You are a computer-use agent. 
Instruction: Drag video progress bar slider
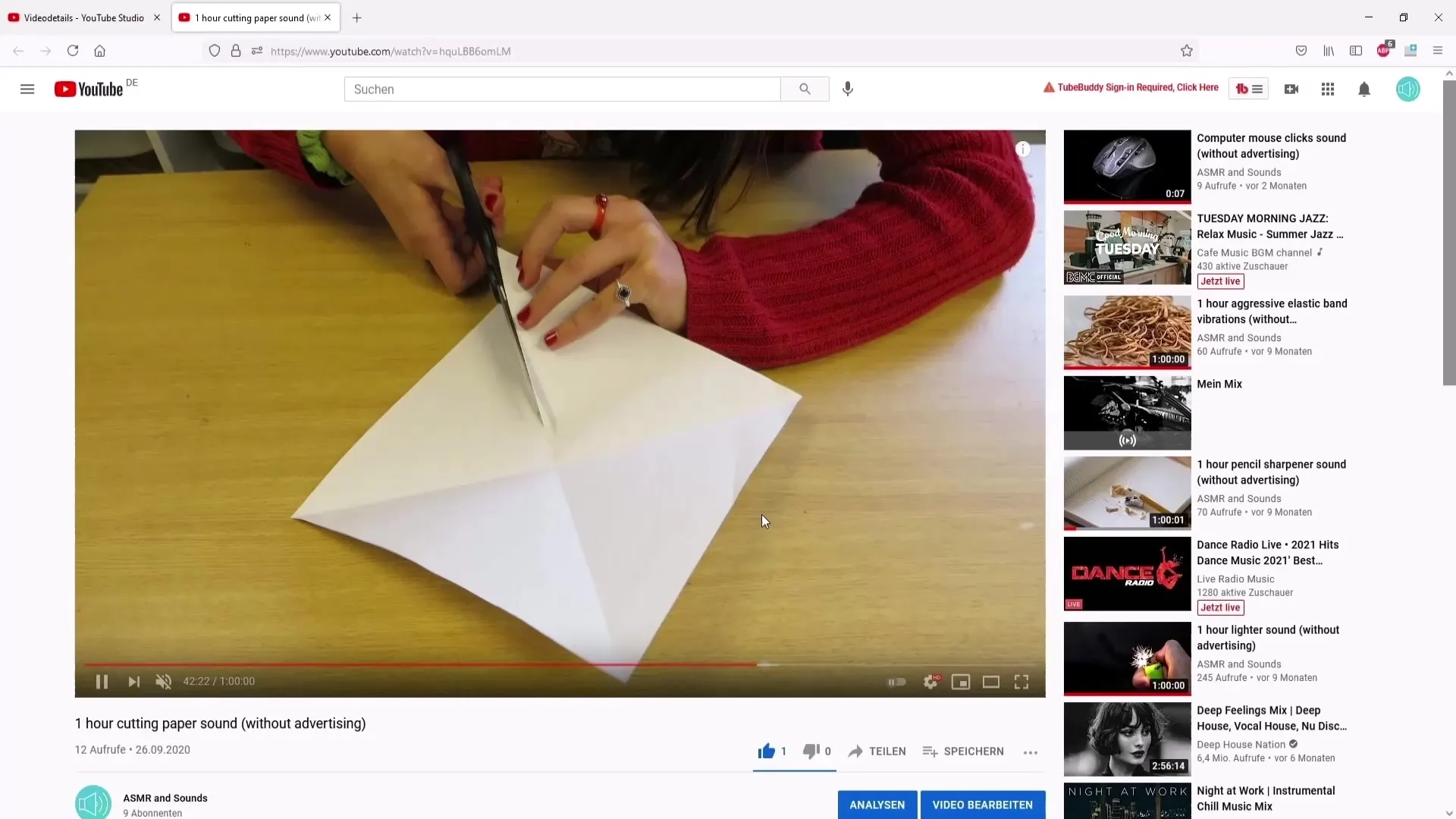[761, 661]
